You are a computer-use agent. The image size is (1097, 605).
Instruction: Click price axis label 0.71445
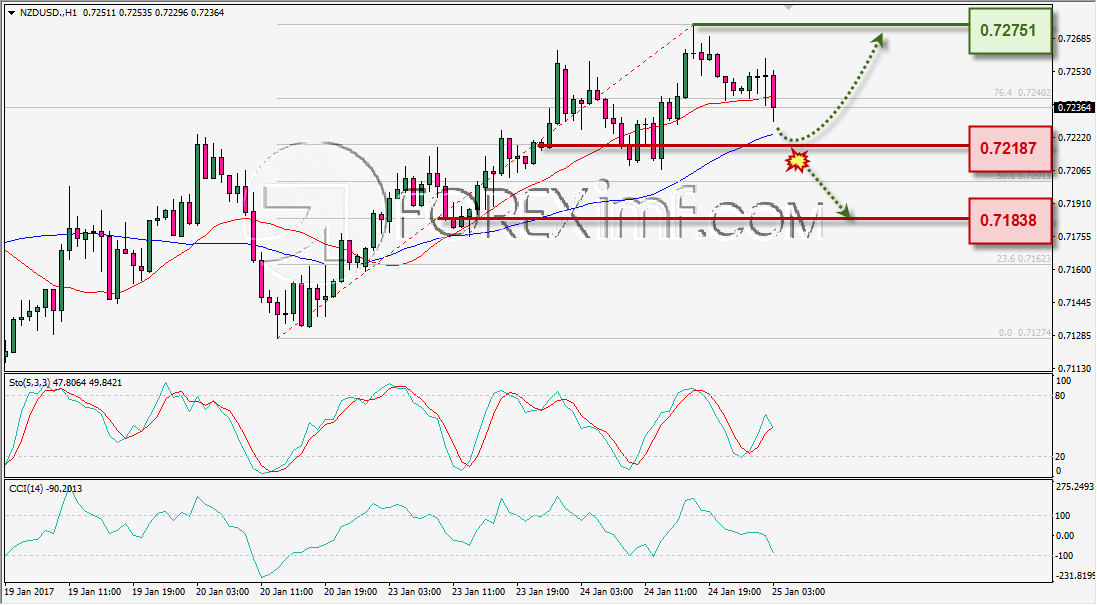pyautogui.click(x=1075, y=303)
